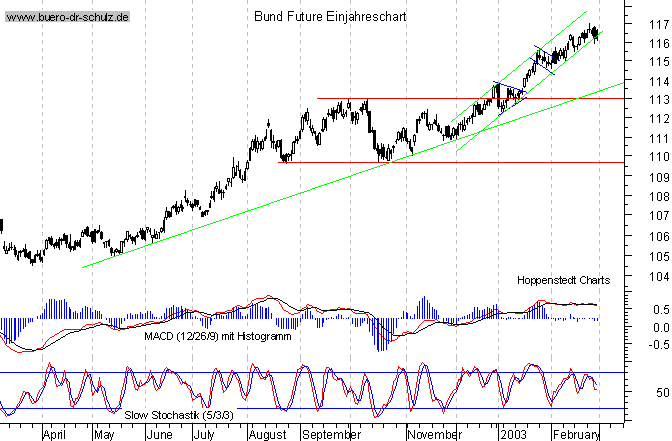
Task: Click the 110 price axis value
Action: tap(659, 157)
